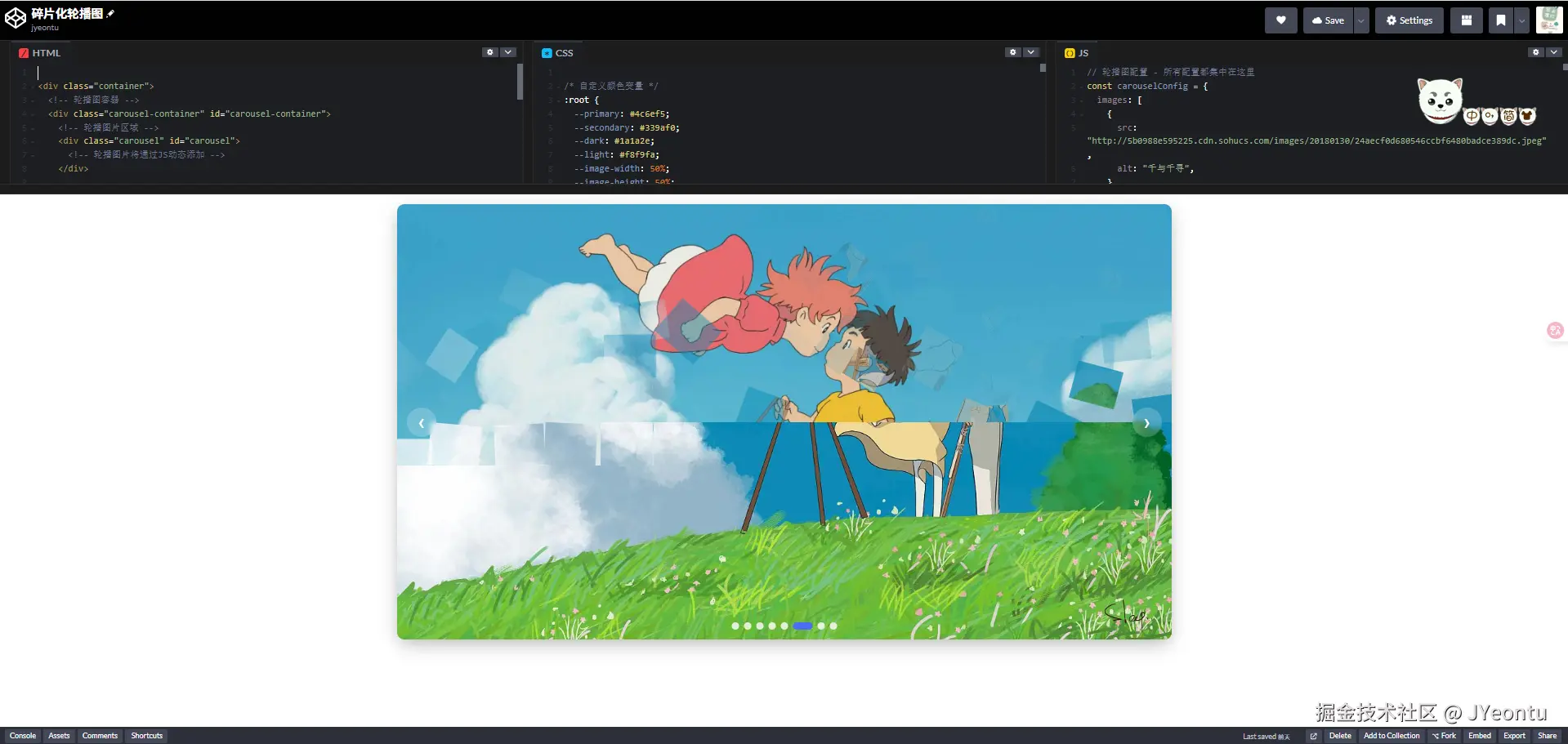Click Add to Collection button

[x=1392, y=736]
